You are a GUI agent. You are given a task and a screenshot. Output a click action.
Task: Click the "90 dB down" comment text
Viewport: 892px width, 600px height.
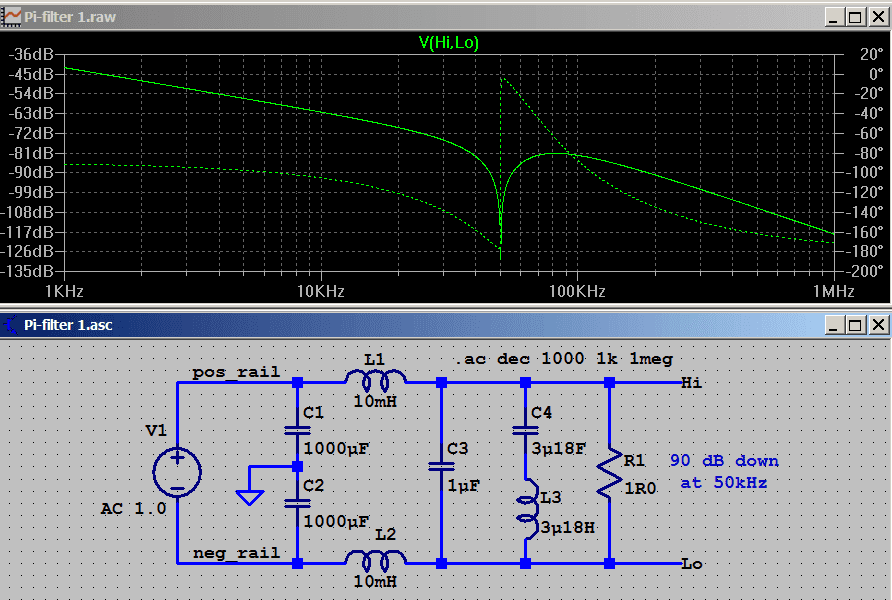(x=724, y=461)
